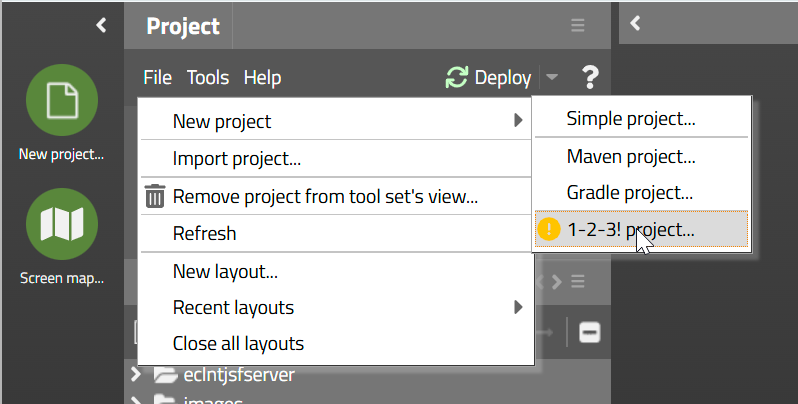798x404 pixels.
Task: Click the question mark help icon
Action: click(x=589, y=77)
